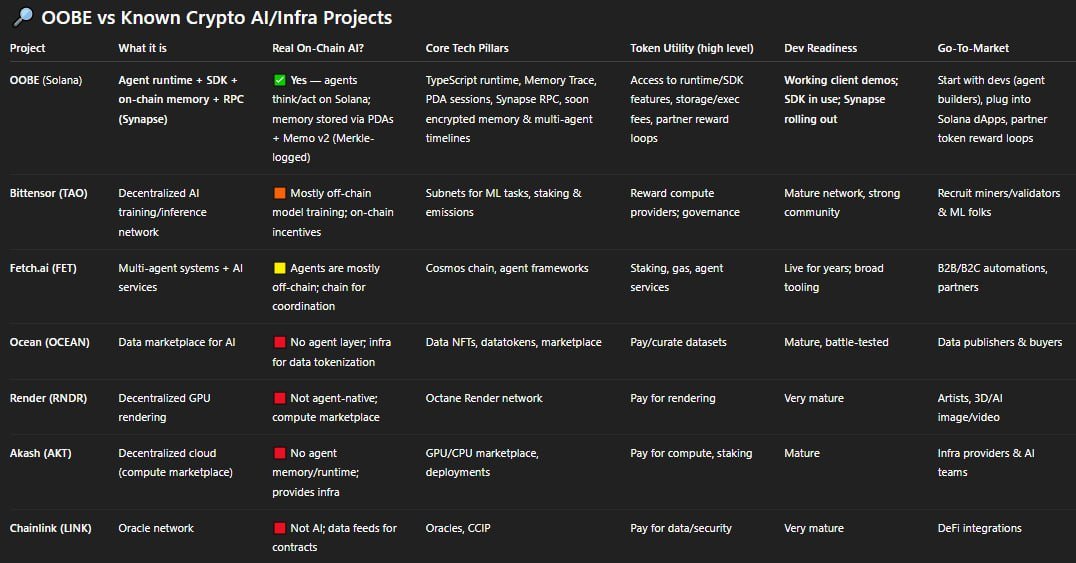Click the 'Data publishers & buyers' cell
1076x563 pixels.
(1000, 343)
